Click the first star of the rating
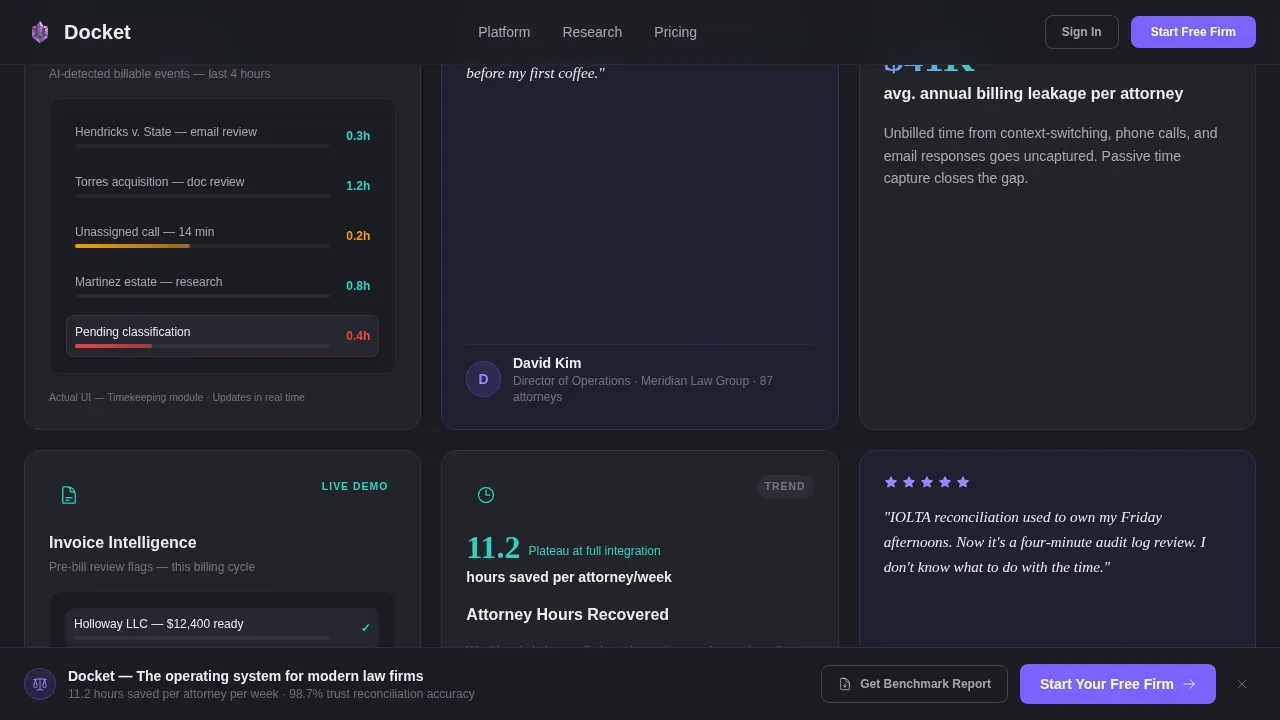Viewport: 1280px width, 720px height. pyautogui.click(x=891, y=482)
